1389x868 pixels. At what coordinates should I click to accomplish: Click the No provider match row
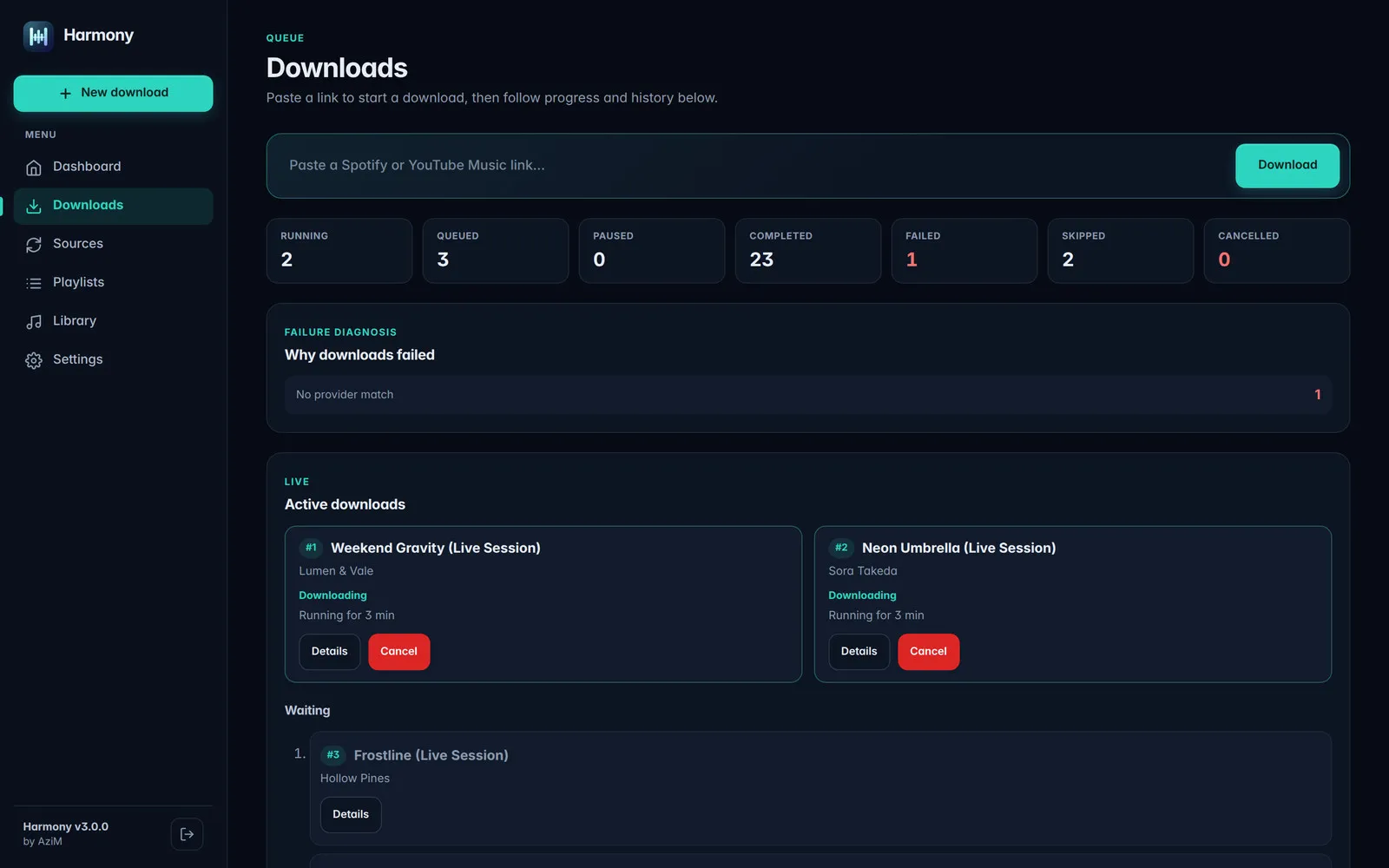coord(808,395)
